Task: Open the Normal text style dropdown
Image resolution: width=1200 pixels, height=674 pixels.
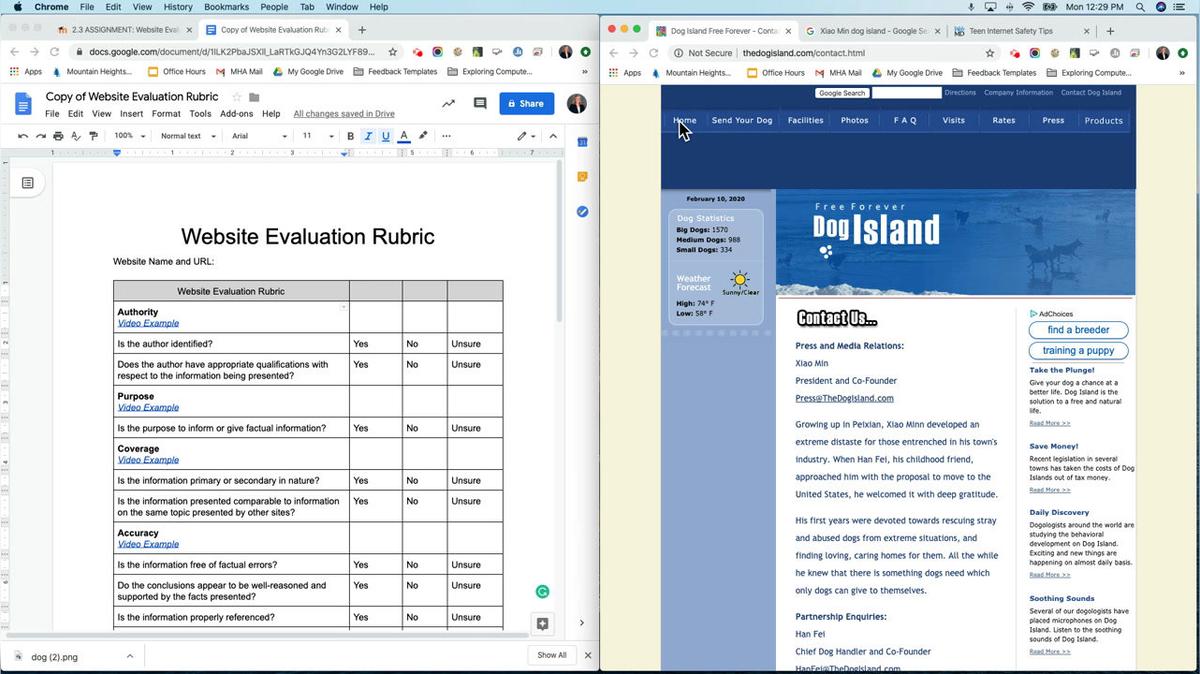Action: (x=188, y=136)
